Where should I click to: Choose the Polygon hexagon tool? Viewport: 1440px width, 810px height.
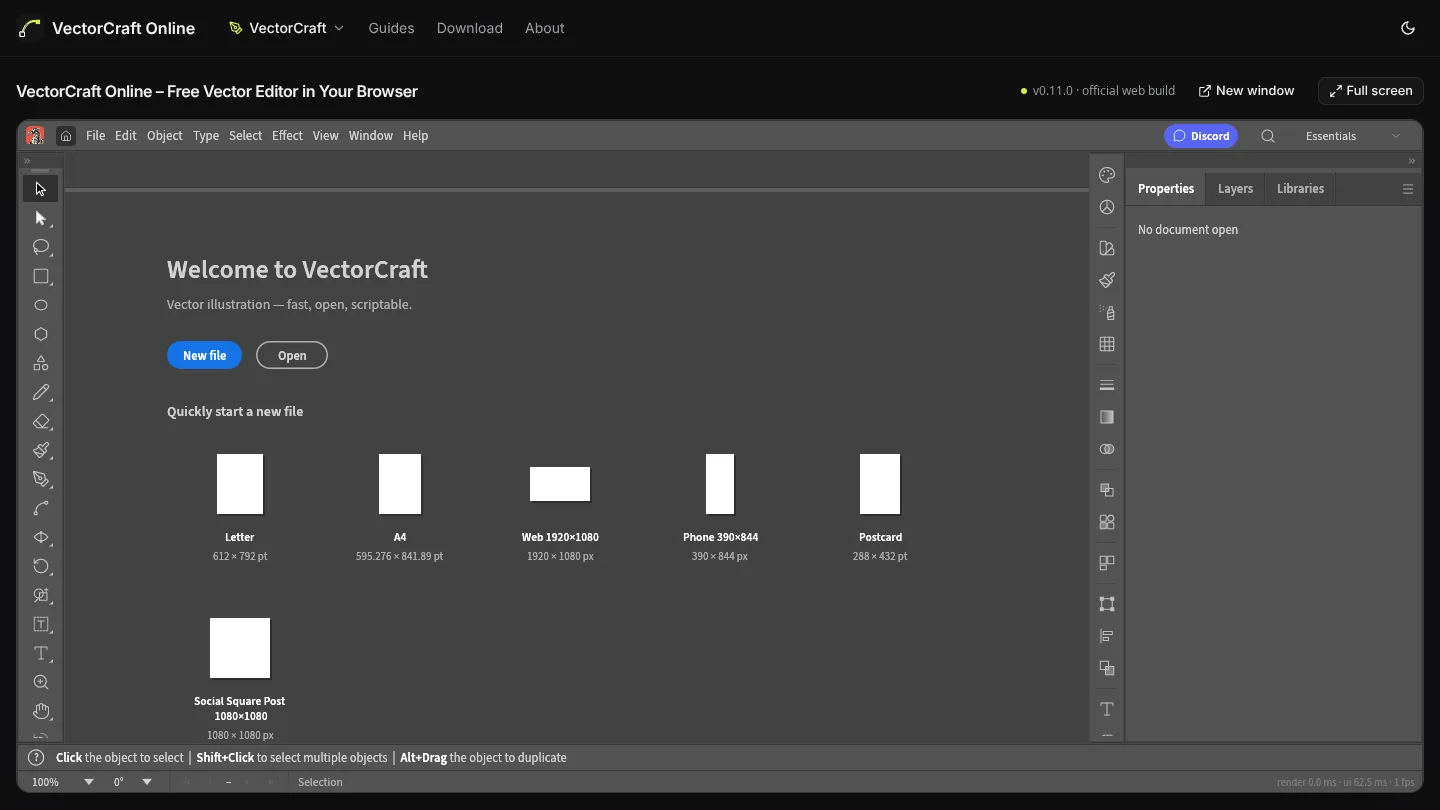41,334
